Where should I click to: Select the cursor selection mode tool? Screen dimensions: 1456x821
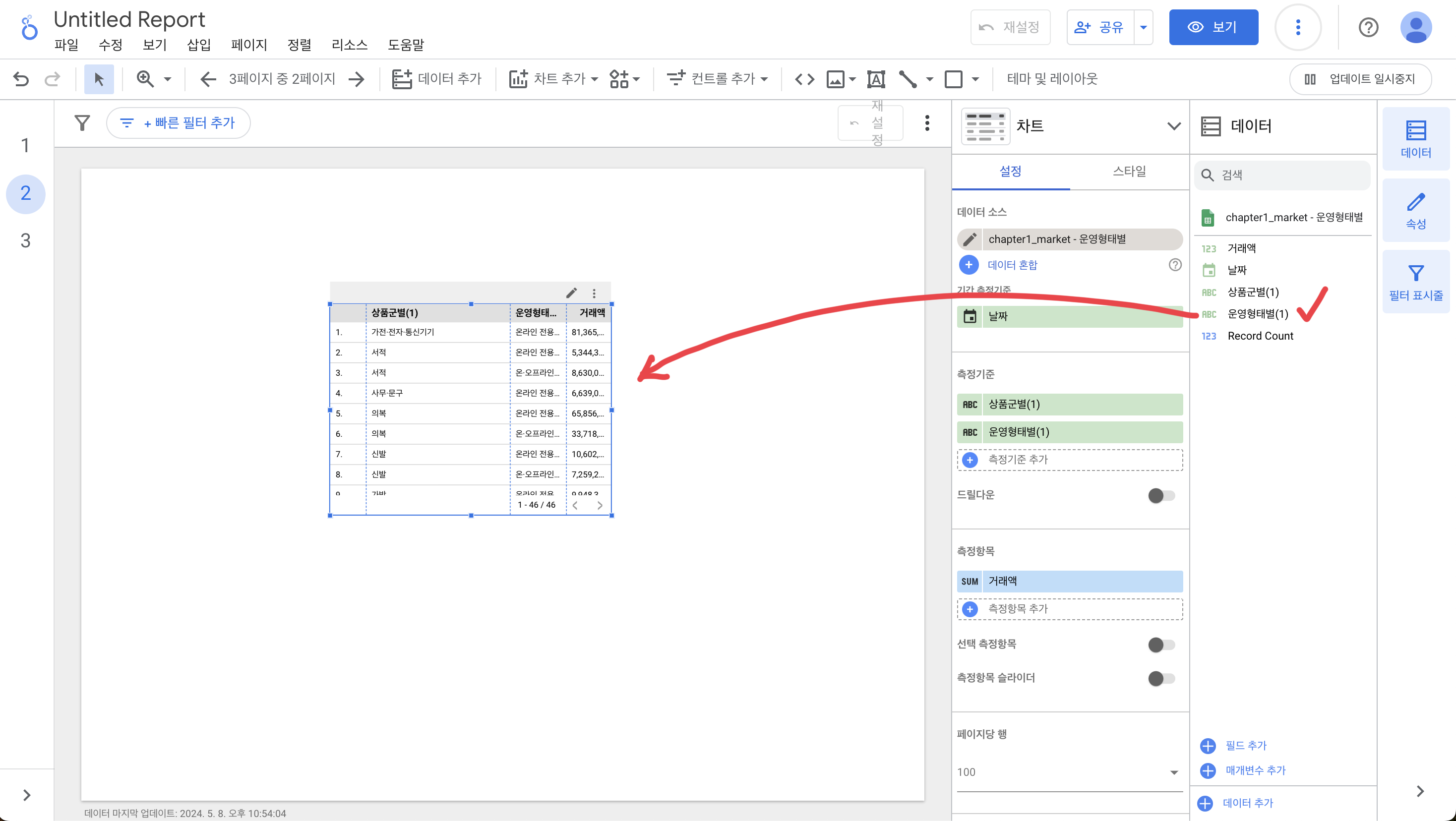tap(99, 78)
